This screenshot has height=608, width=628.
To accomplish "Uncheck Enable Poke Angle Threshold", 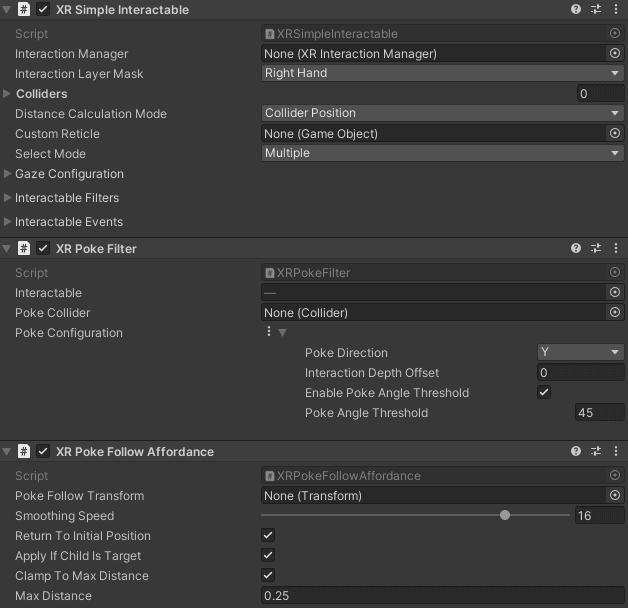I will (544, 392).
